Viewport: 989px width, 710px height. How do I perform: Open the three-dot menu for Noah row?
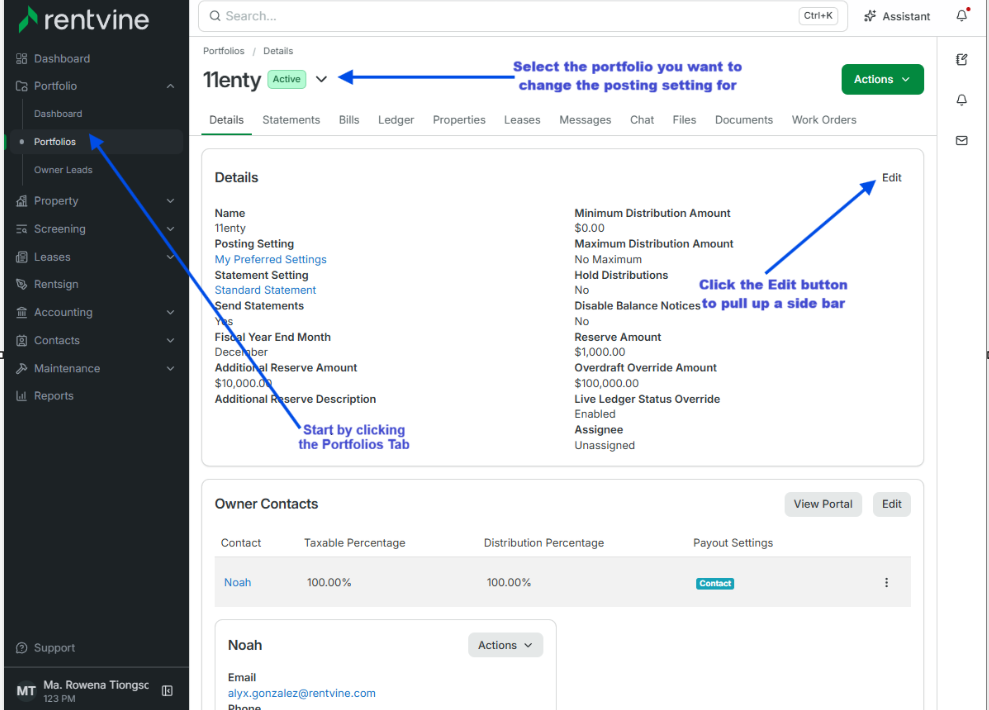click(x=886, y=583)
